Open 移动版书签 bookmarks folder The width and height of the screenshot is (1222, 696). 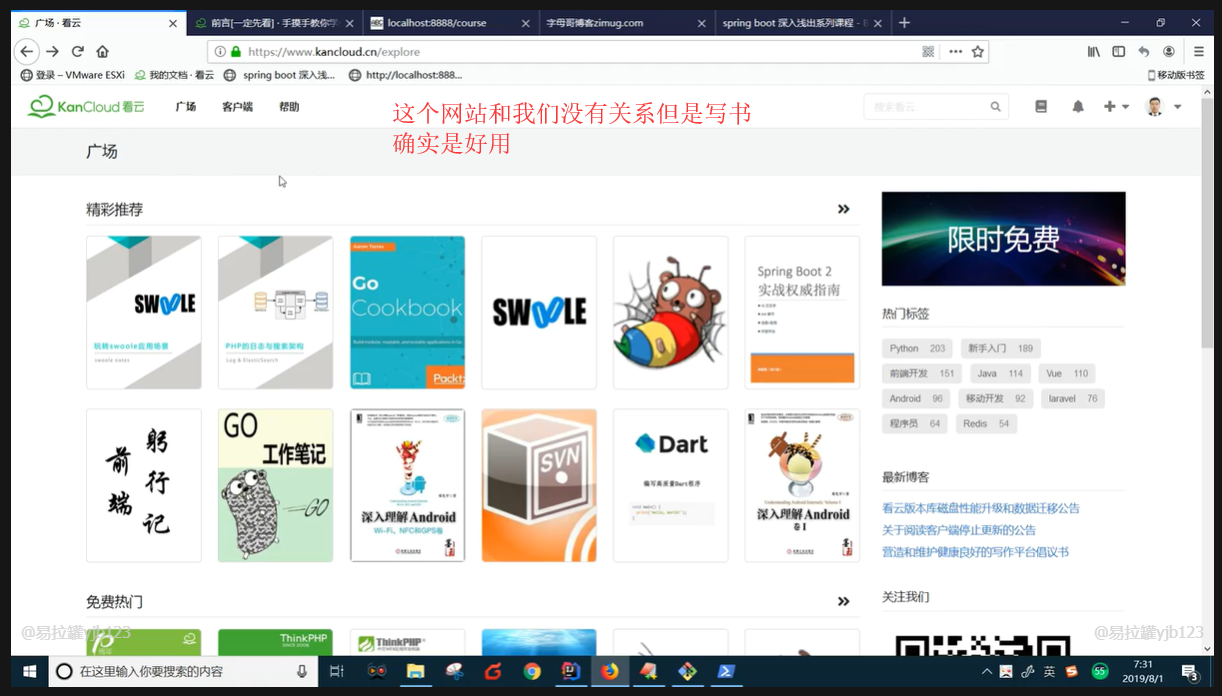click(1176, 75)
